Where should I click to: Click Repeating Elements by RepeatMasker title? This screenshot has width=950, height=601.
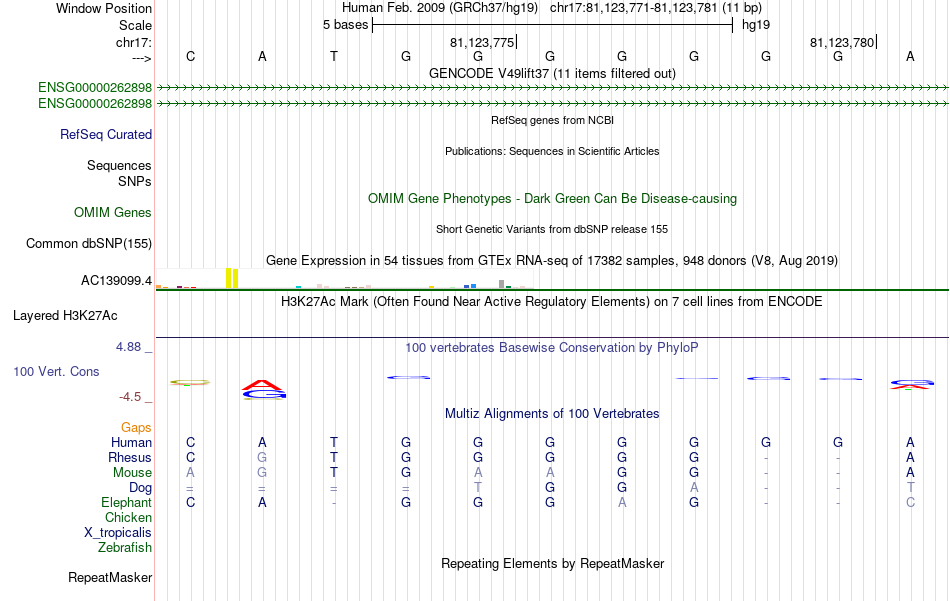(x=553, y=563)
